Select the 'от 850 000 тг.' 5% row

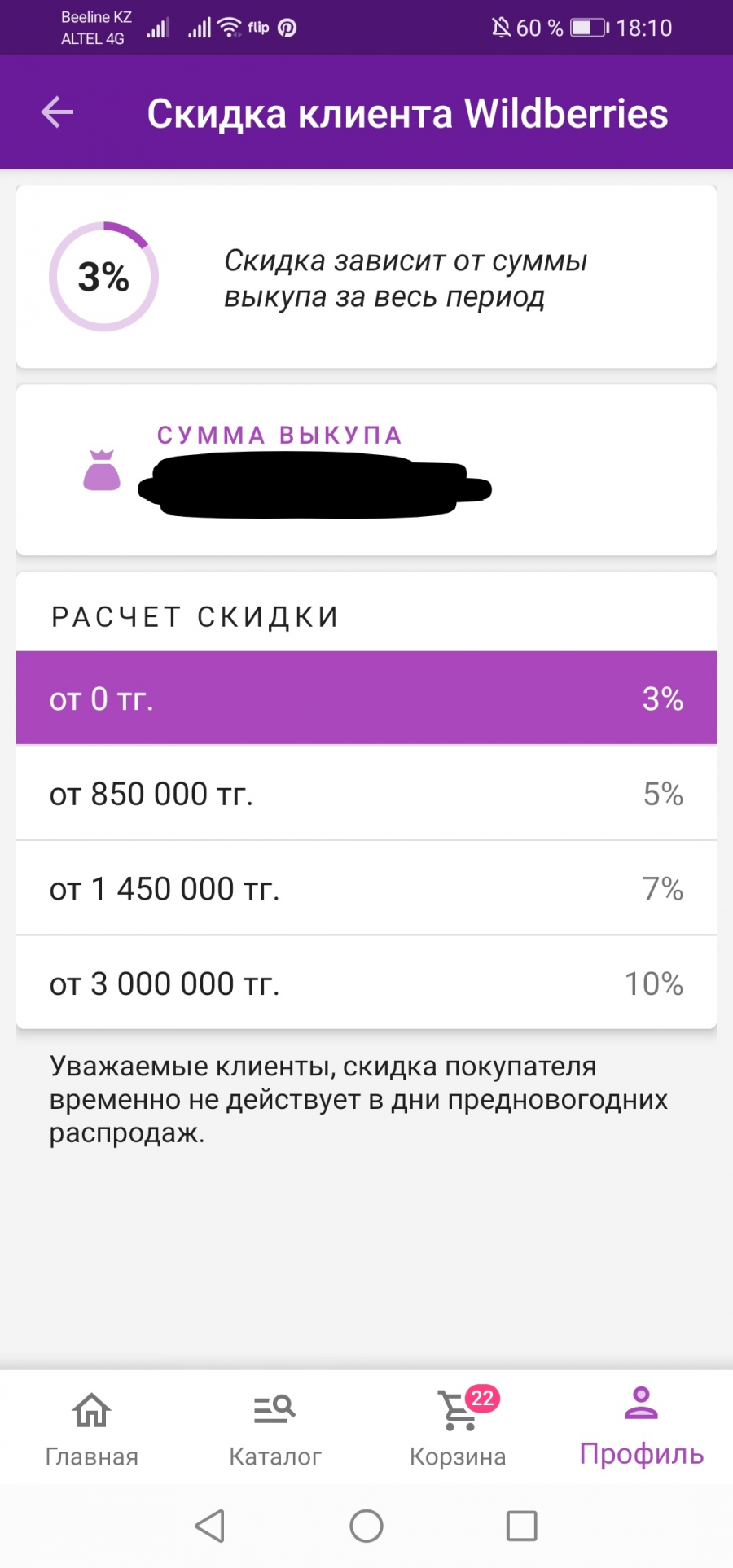click(366, 793)
